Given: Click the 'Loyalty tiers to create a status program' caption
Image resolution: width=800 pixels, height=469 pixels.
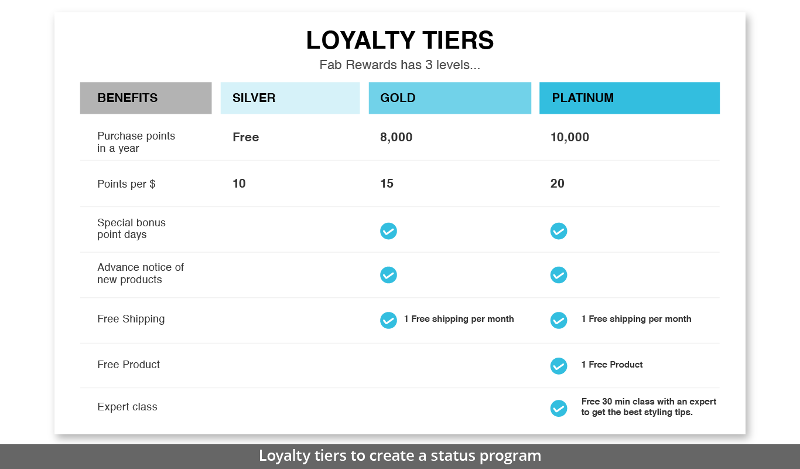Looking at the screenshot, I should tap(400, 456).
